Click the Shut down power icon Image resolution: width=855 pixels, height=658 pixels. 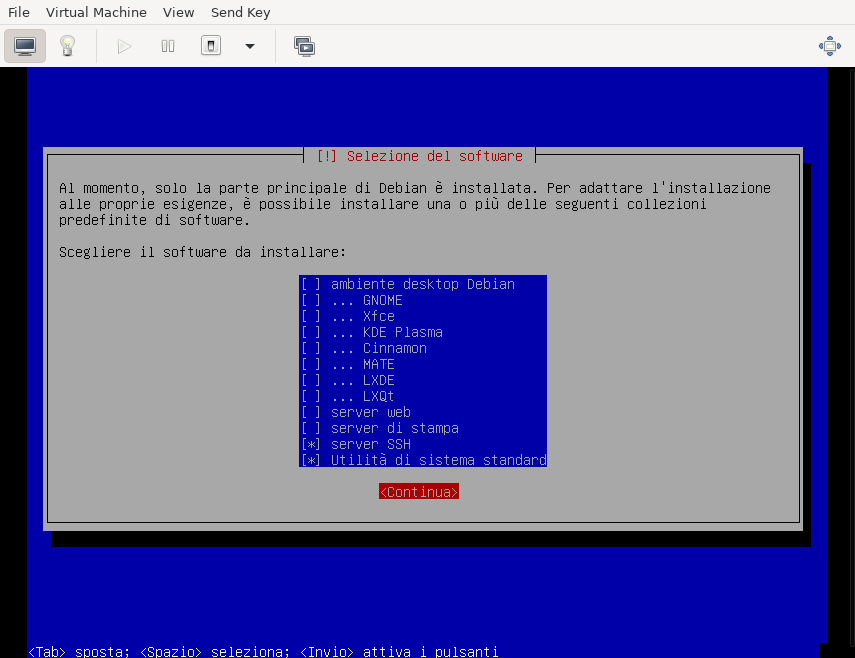211,46
